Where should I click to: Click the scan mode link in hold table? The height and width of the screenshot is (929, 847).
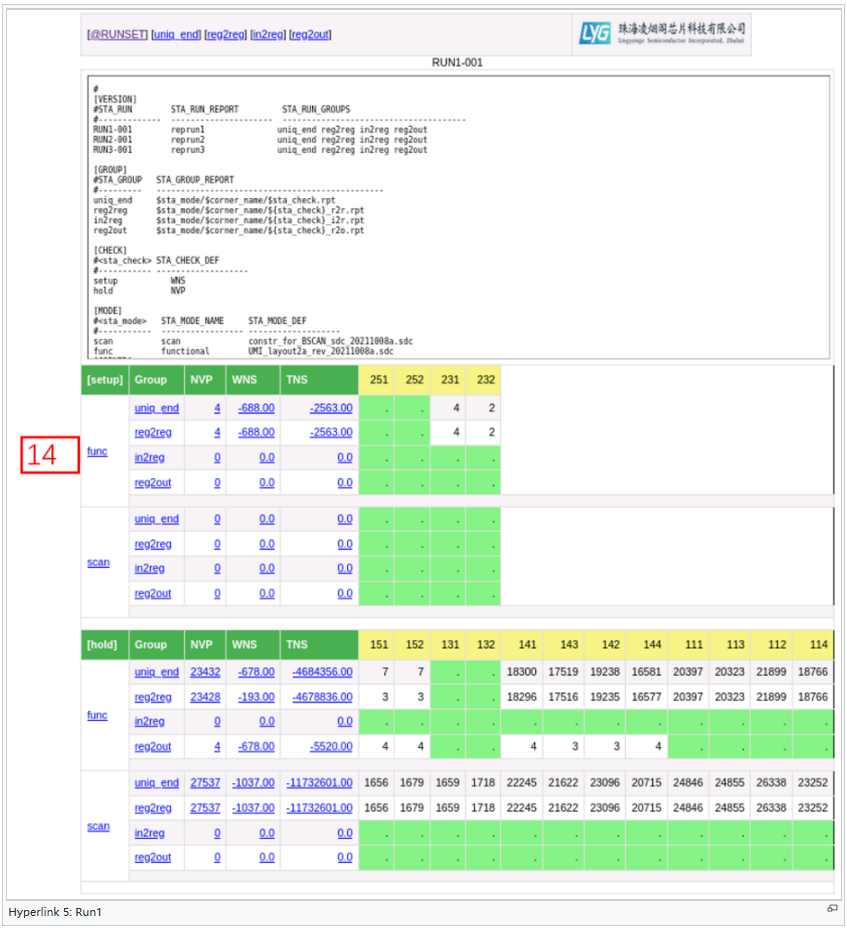98,826
